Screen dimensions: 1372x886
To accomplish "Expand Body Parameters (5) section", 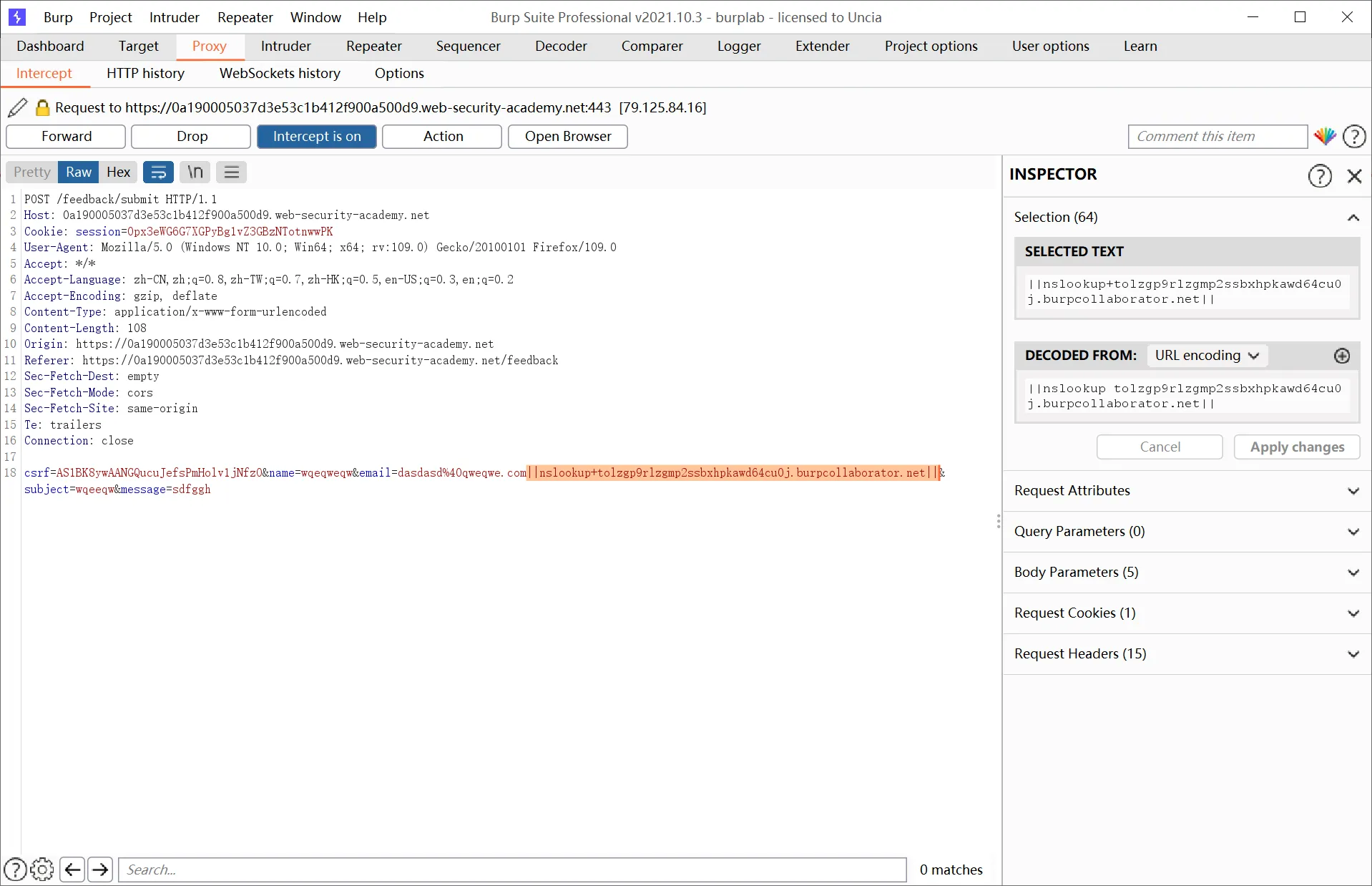I will coord(1187,572).
